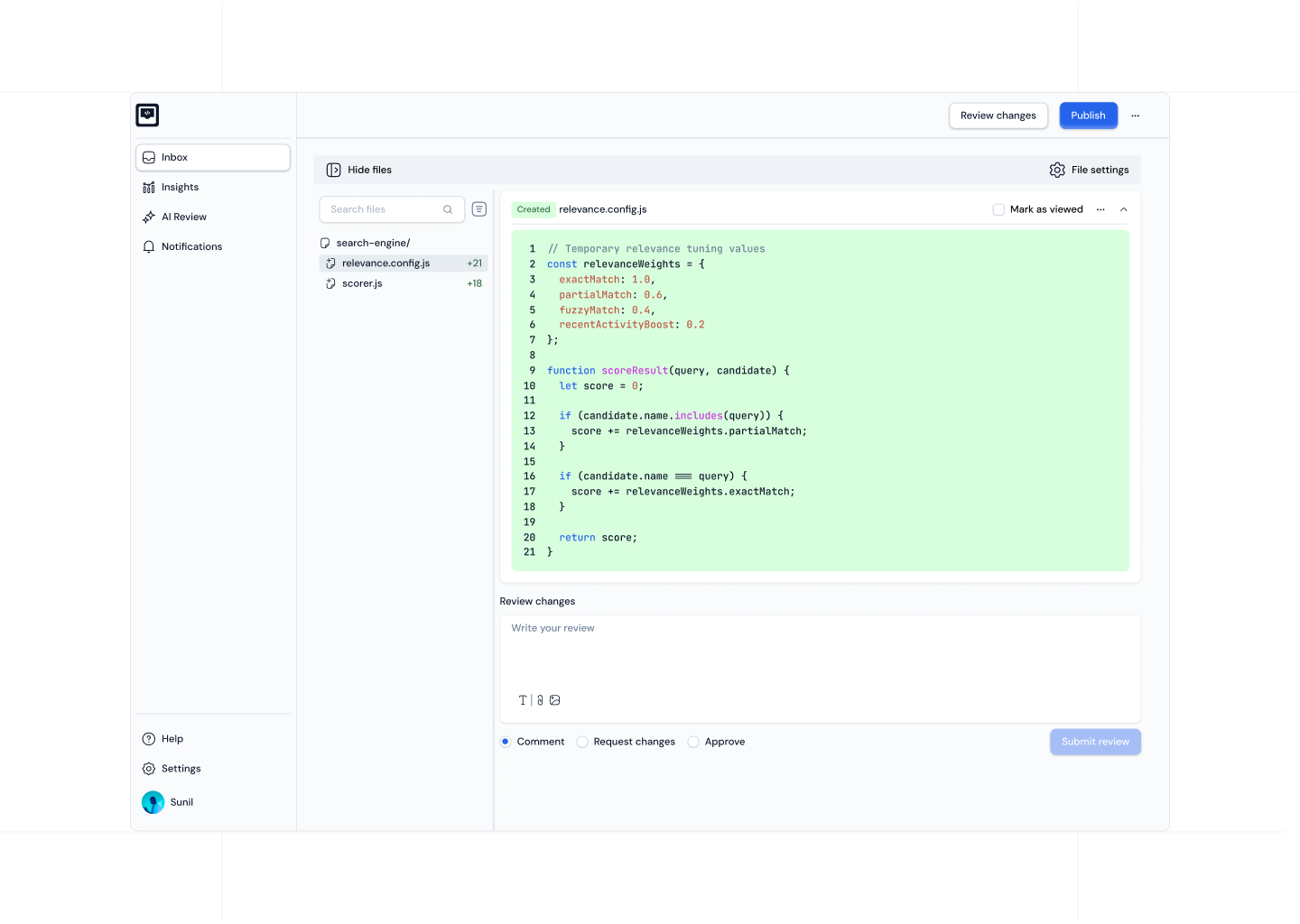Image resolution: width=1300 pixels, height=924 pixels.
Task: Focus the Search files field
Action: (392, 209)
